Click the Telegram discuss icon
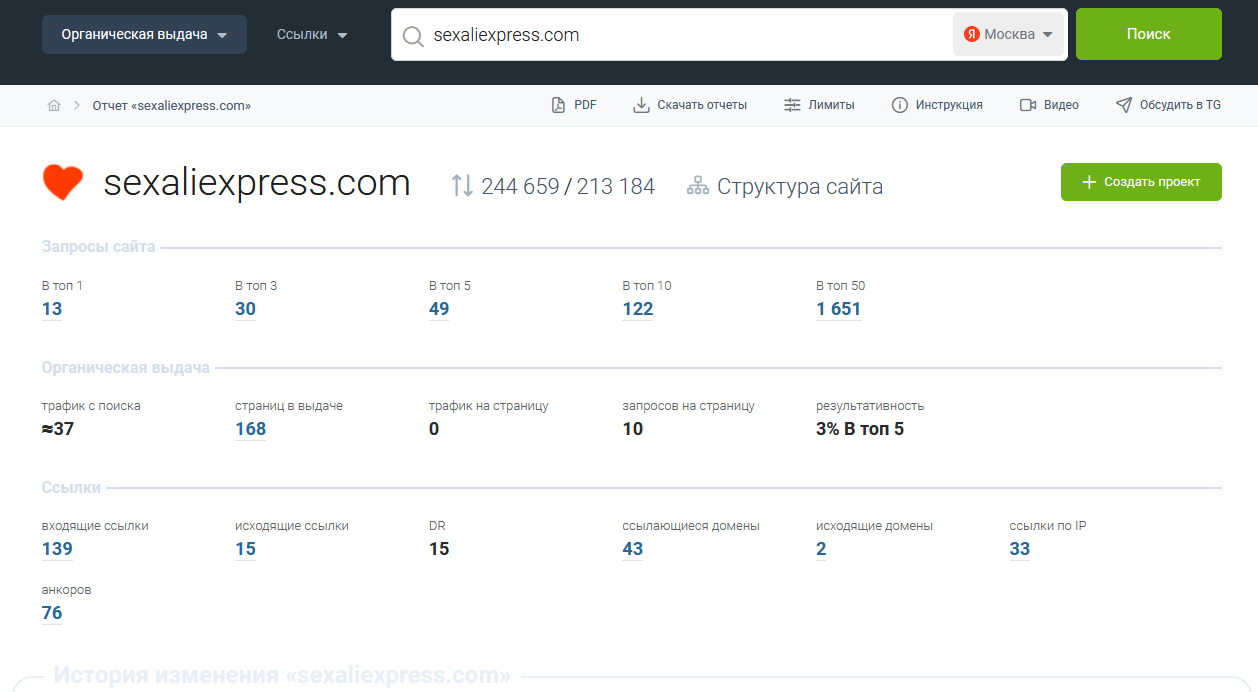 point(1123,105)
